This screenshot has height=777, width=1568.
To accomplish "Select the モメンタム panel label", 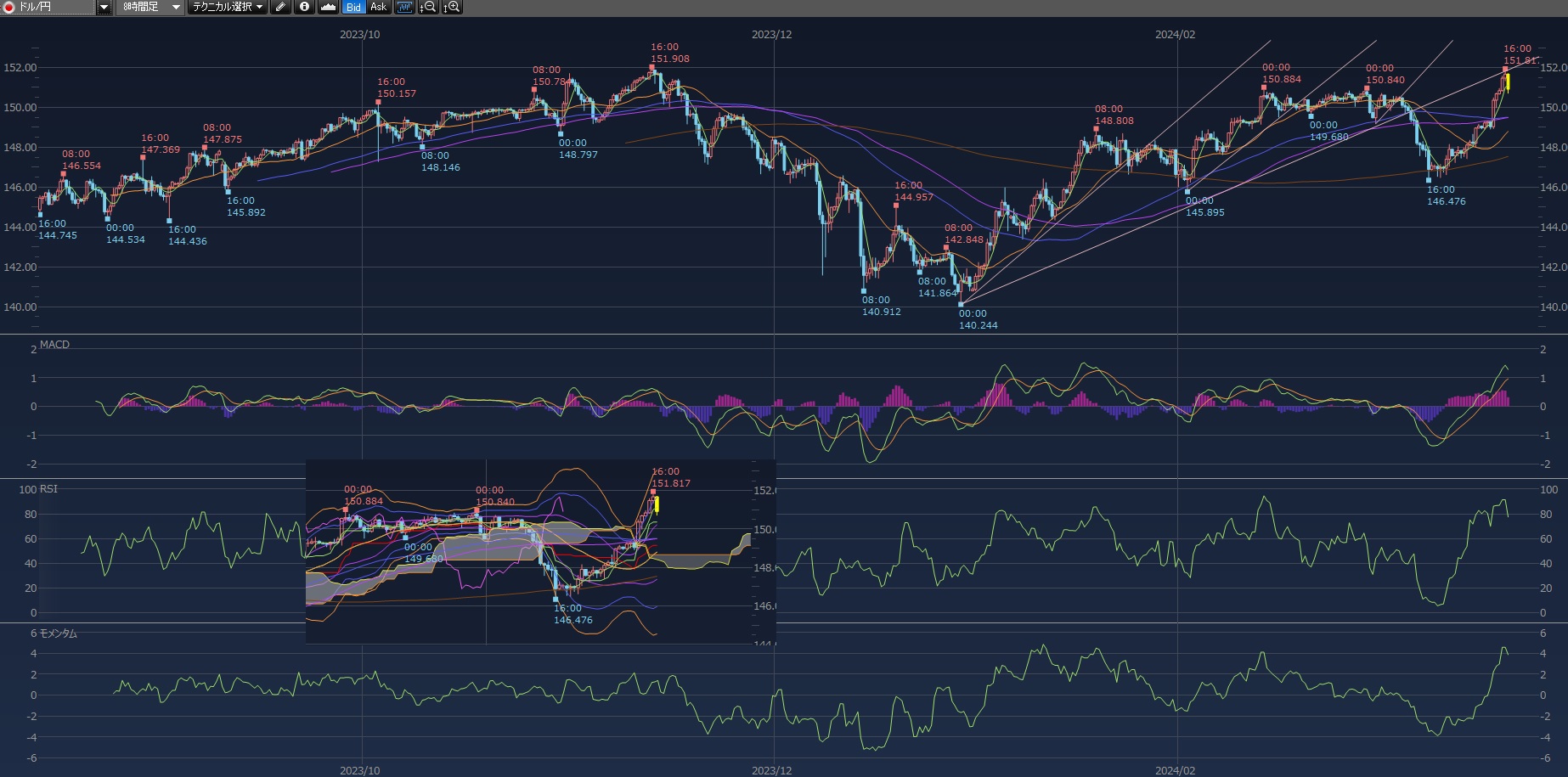I will [x=58, y=633].
